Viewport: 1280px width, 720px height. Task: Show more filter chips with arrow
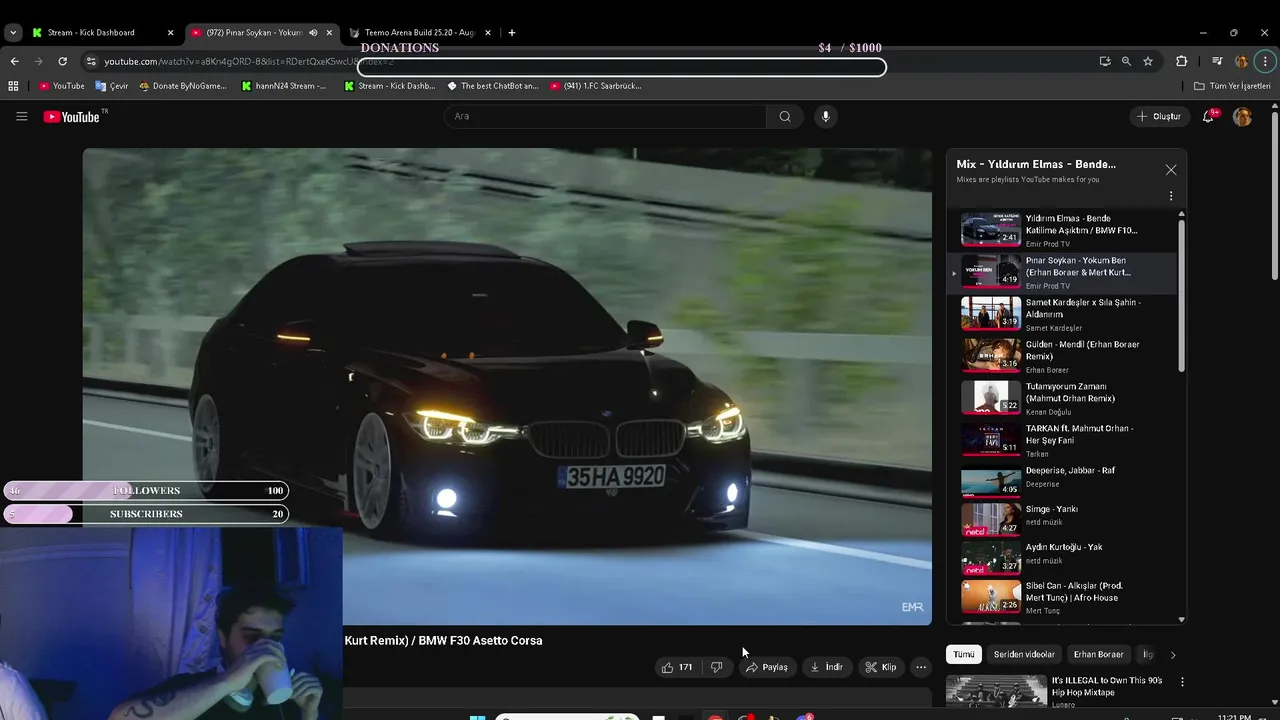tap(1172, 655)
